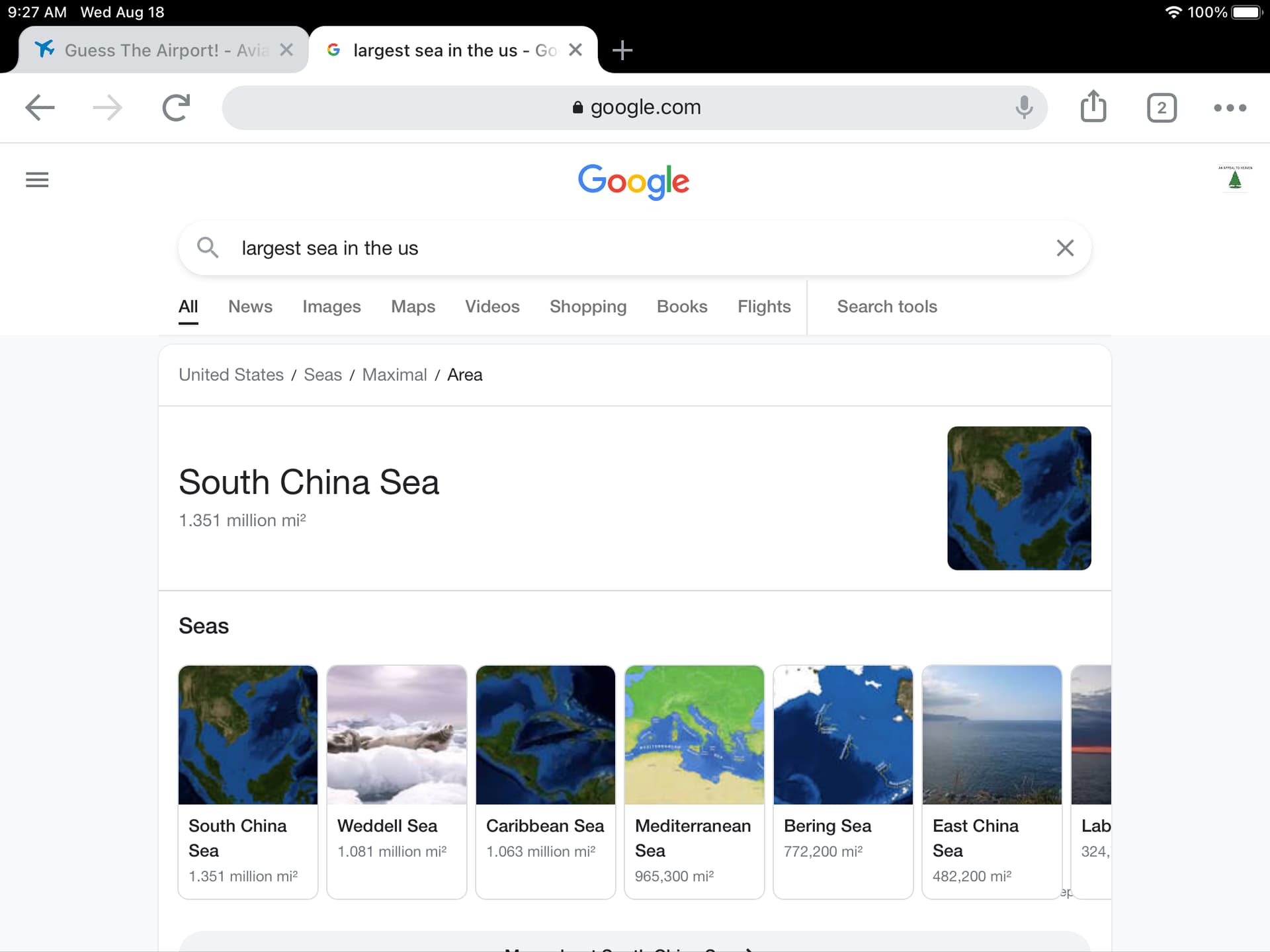This screenshot has width=1270, height=952.
Task: Open Search tools options
Action: pyautogui.click(x=887, y=307)
